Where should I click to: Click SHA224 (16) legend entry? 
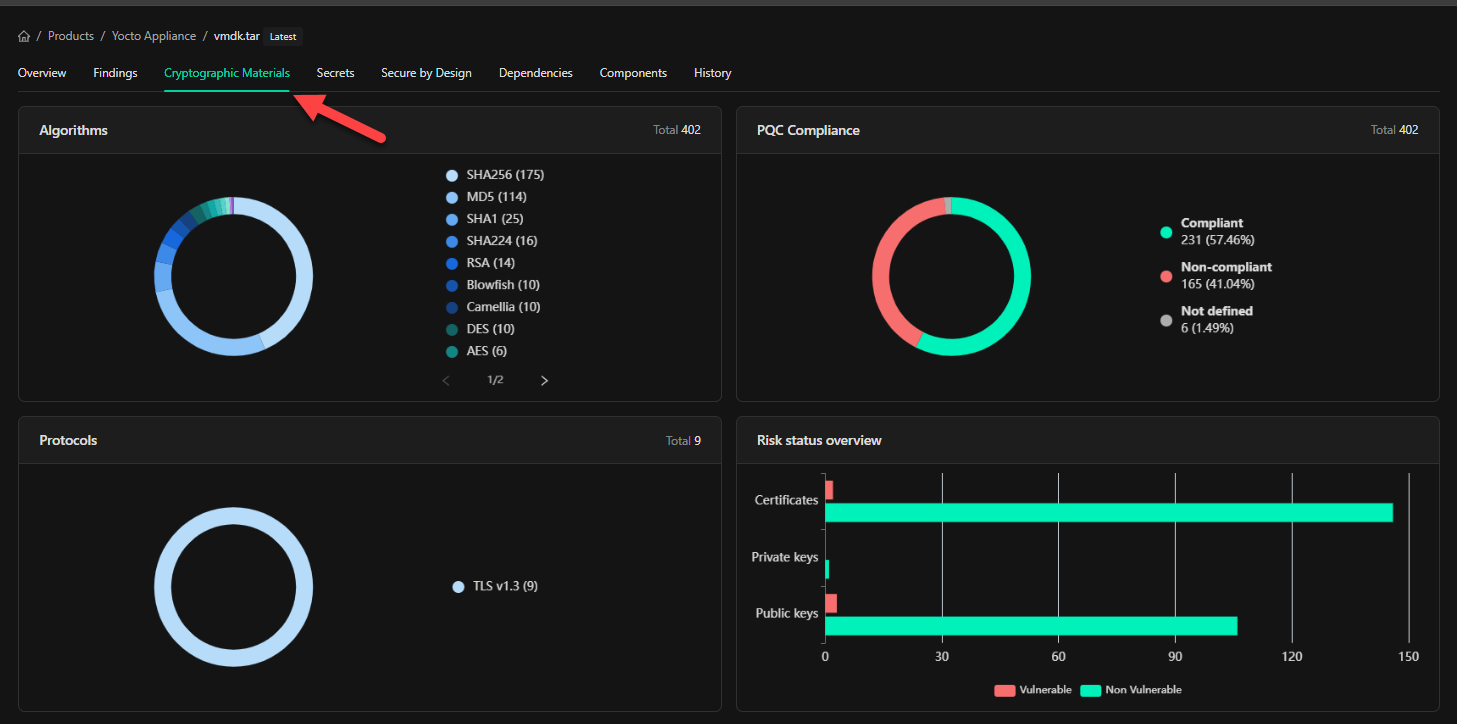click(x=492, y=241)
